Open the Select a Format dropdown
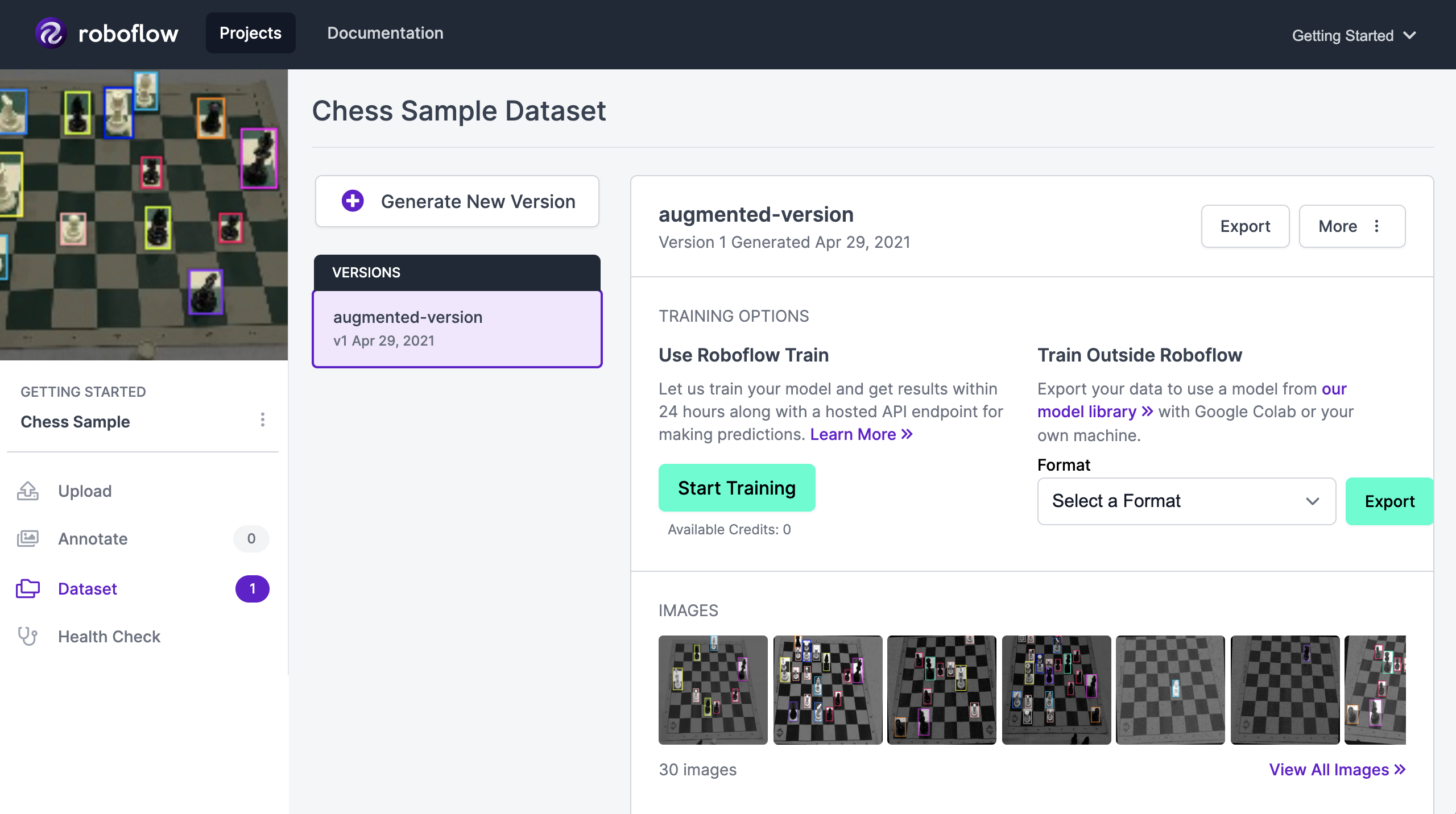 point(1185,501)
